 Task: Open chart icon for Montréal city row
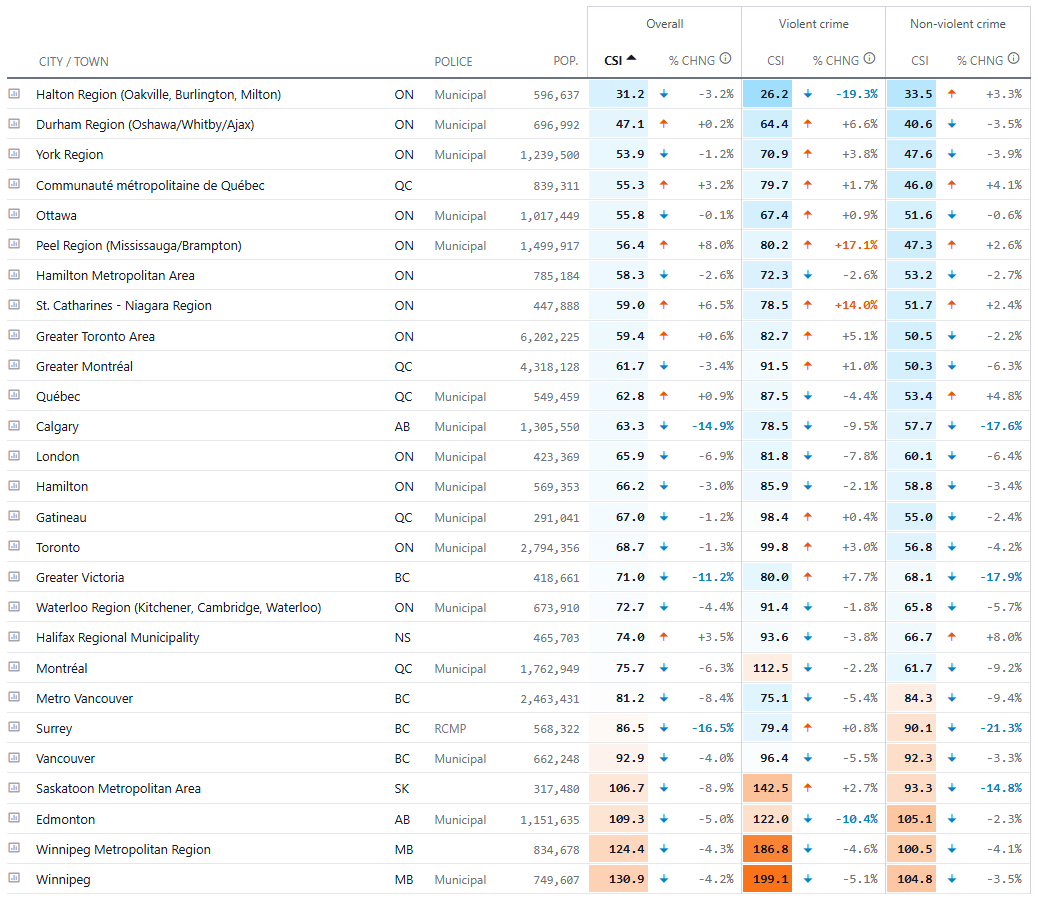14,667
